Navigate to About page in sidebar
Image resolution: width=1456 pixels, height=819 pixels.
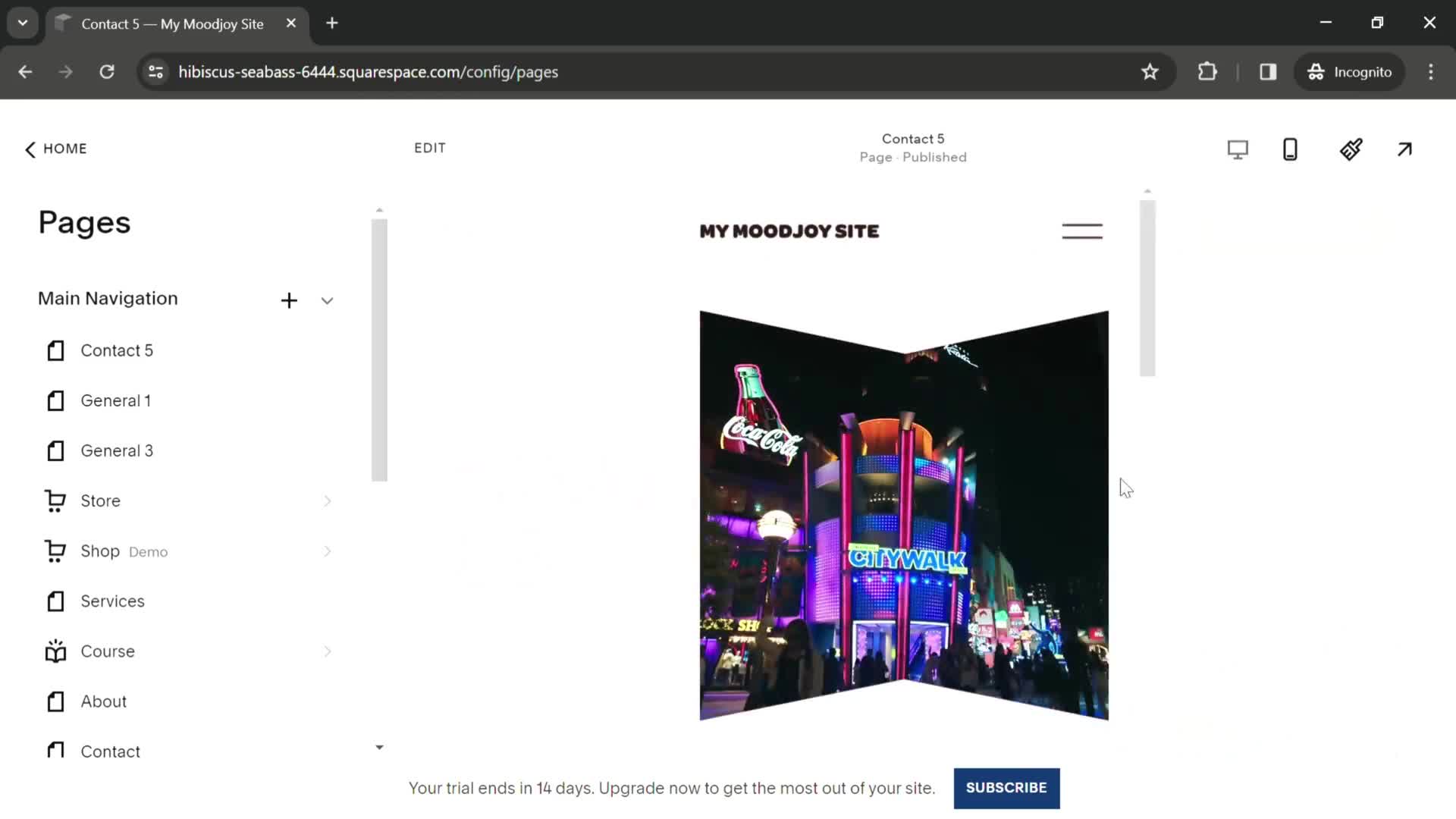(x=103, y=701)
